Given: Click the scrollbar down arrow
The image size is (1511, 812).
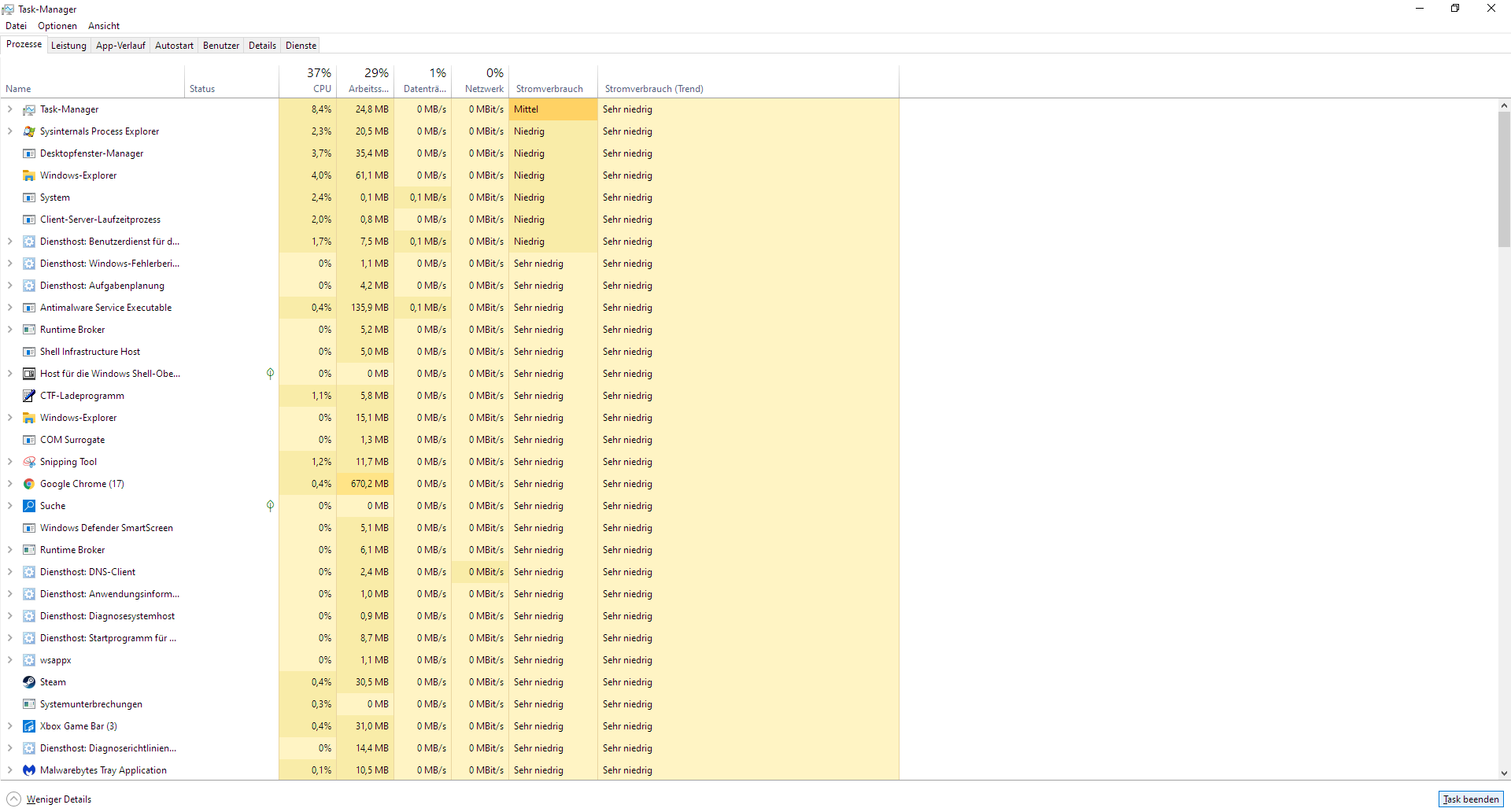Looking at the screenshot, I should click(1504, 773).
